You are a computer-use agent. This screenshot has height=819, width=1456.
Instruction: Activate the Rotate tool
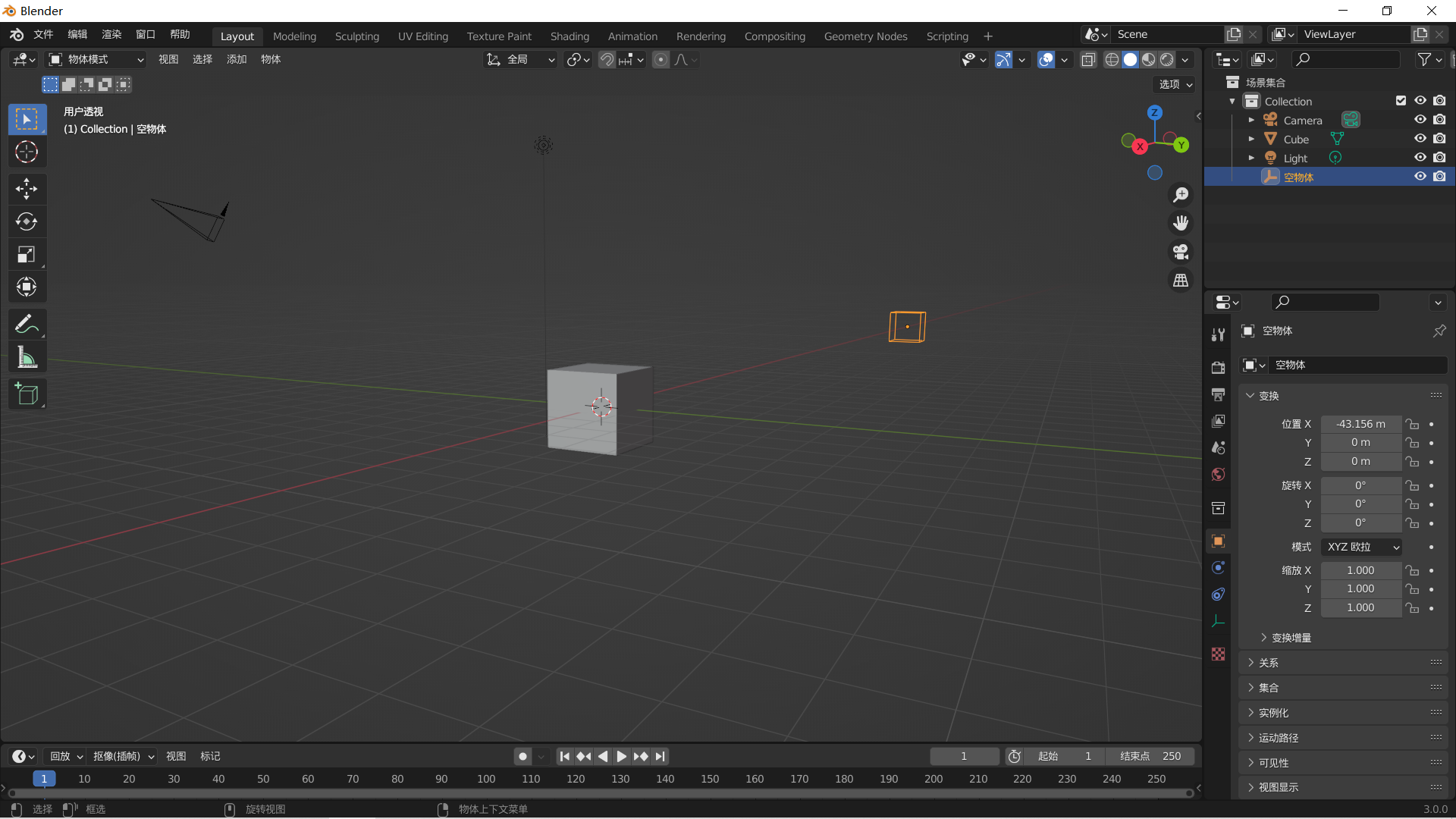27,221
